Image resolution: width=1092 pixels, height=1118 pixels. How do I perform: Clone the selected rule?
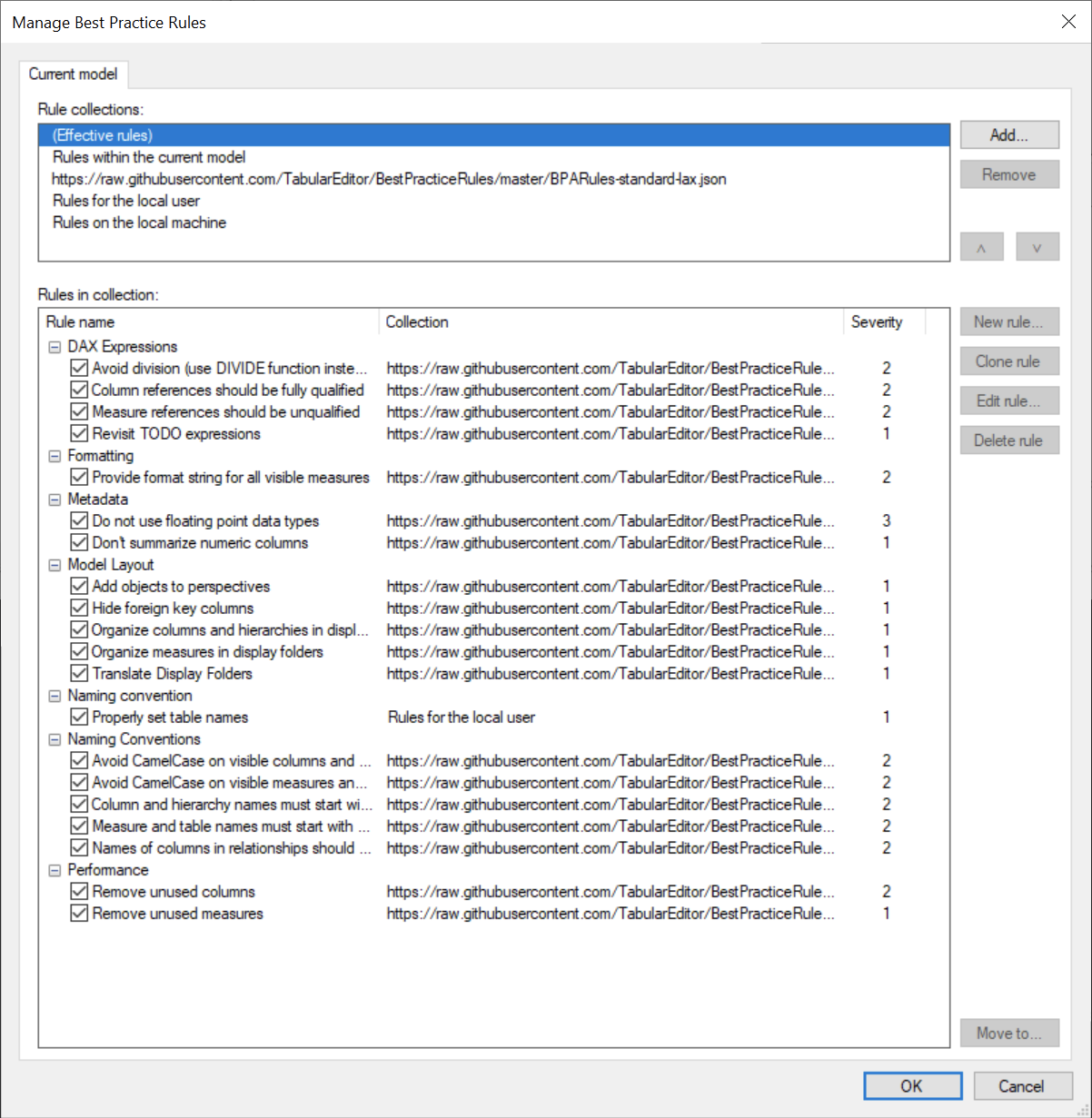click(x=1008, y=361)
